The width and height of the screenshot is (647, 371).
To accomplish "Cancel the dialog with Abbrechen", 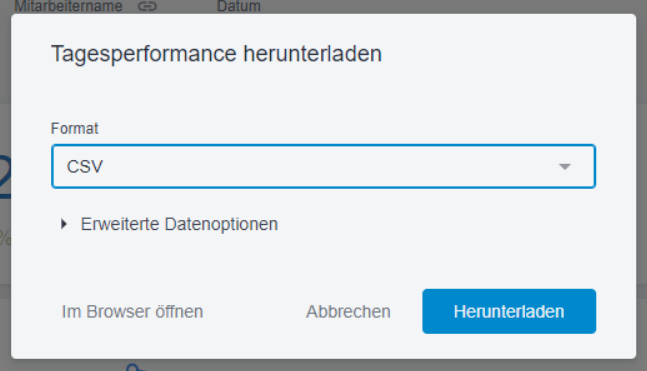I will [348, 312].
